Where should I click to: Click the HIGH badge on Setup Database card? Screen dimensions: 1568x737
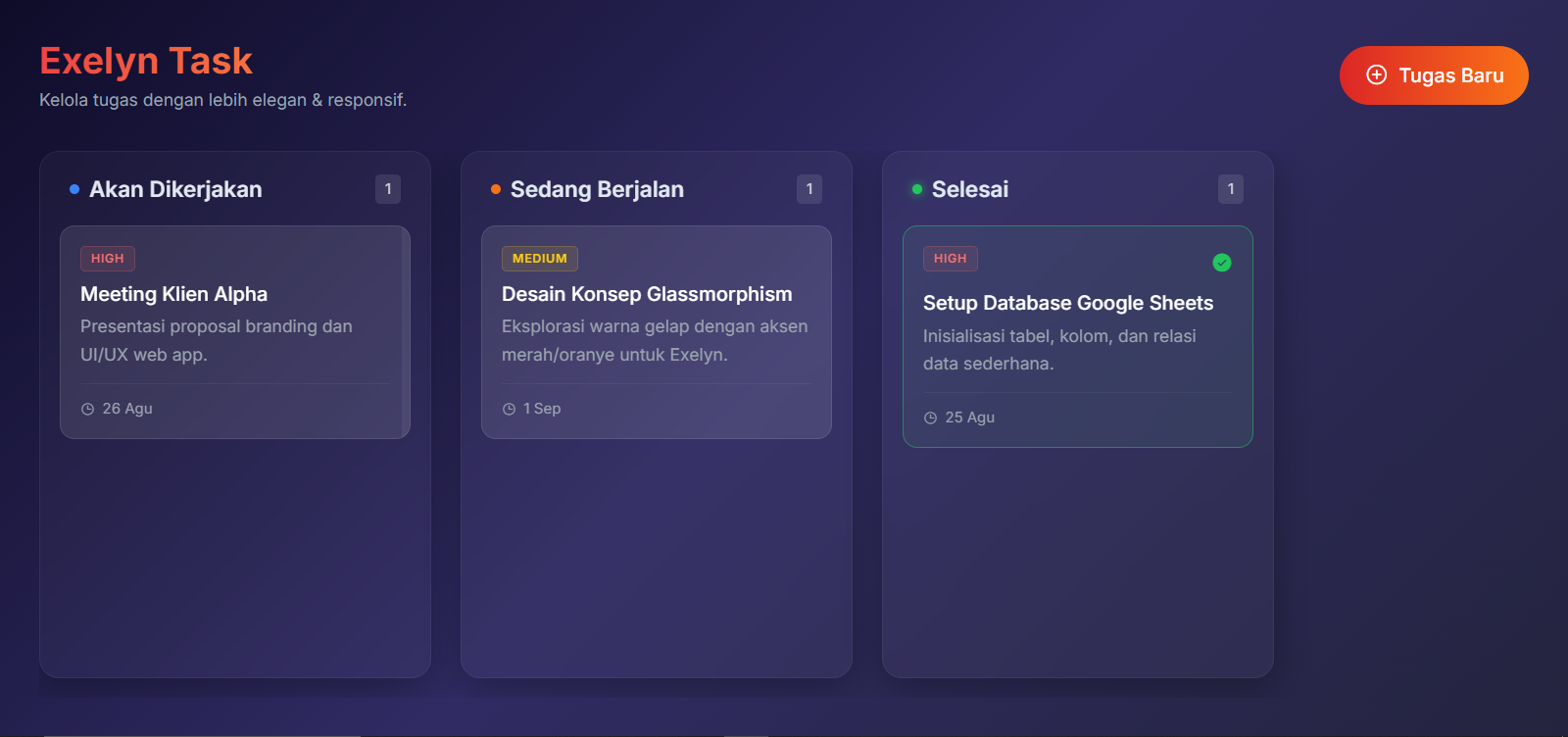tap(951, 259)
